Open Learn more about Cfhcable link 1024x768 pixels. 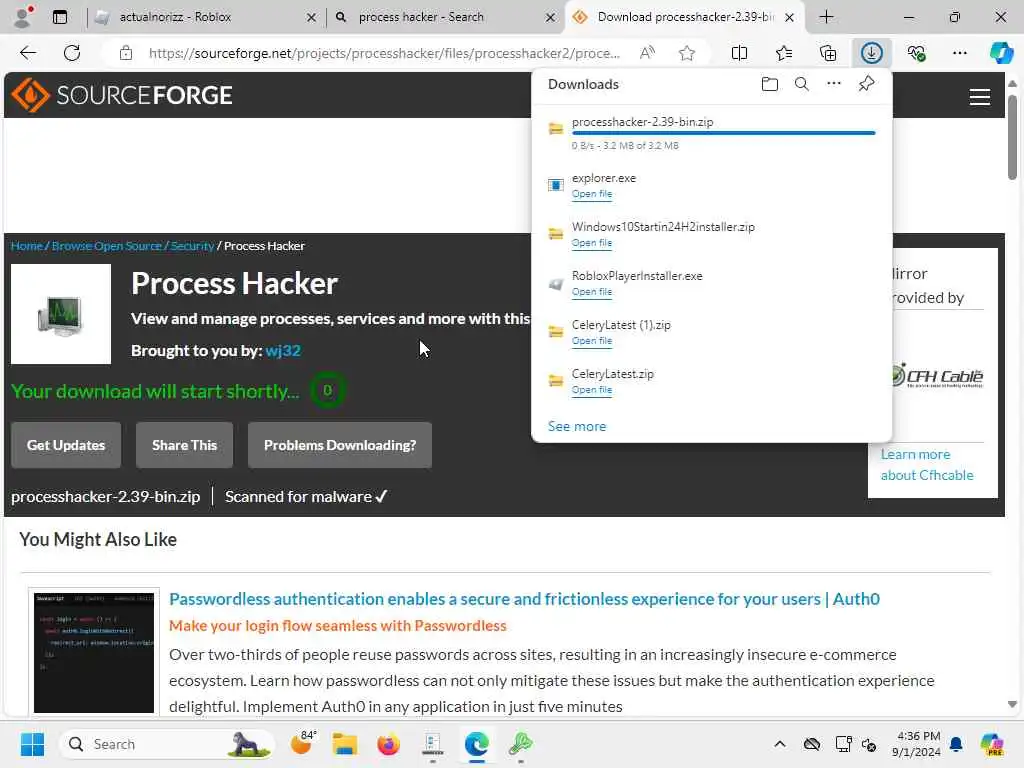tap(927, 464)
